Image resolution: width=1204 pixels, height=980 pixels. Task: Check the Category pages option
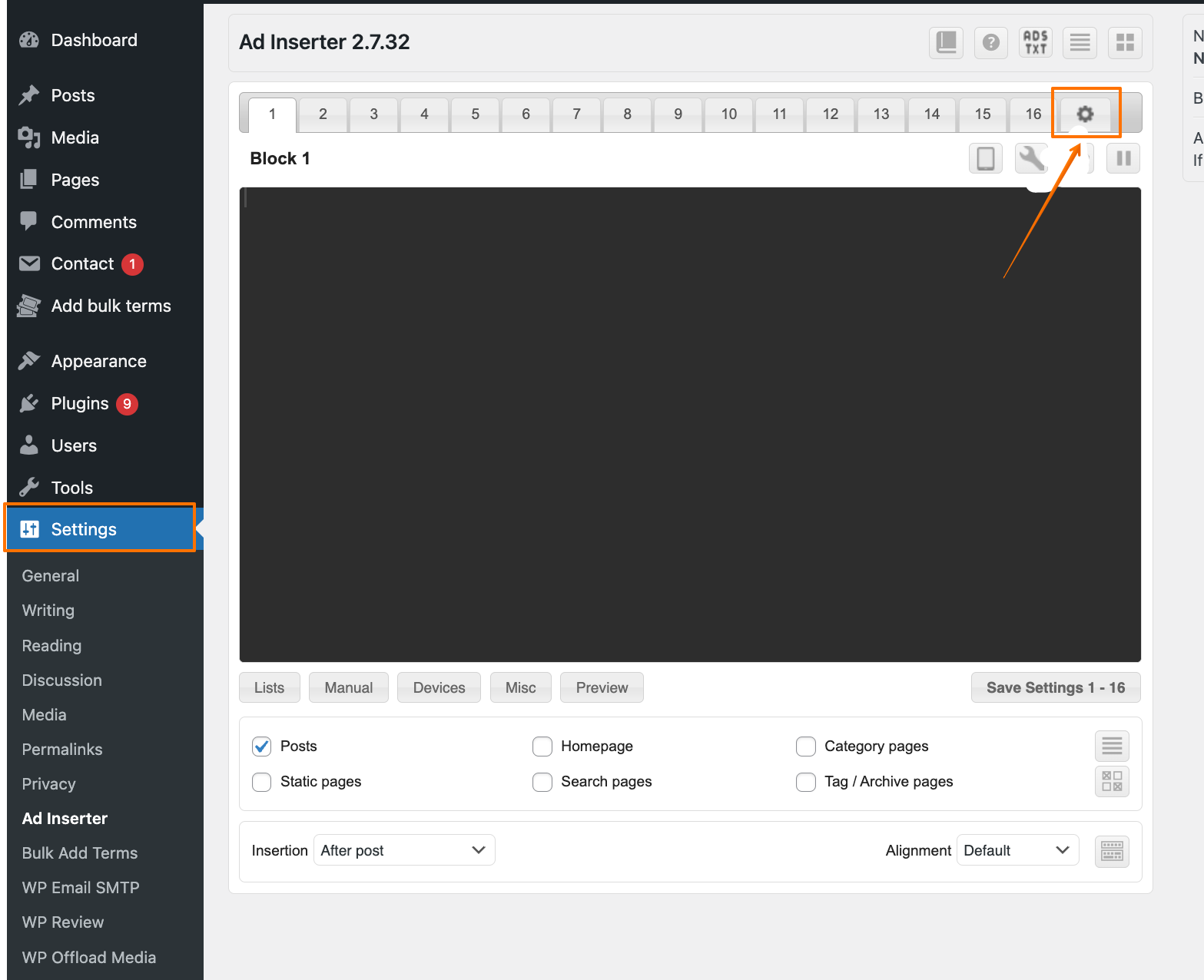coord(806,747)
